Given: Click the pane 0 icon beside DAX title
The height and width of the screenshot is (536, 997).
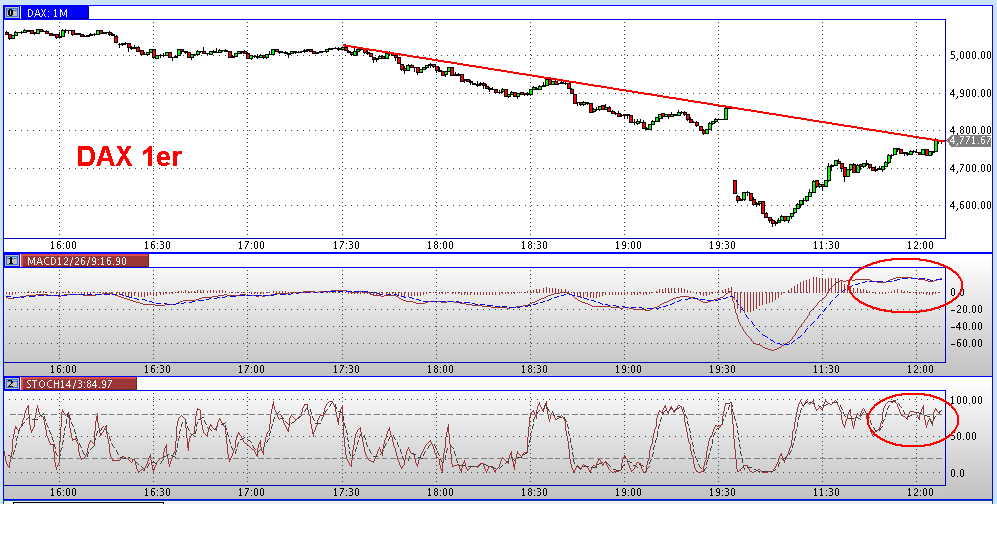Looking at the screenshot, I should [11, 13].
